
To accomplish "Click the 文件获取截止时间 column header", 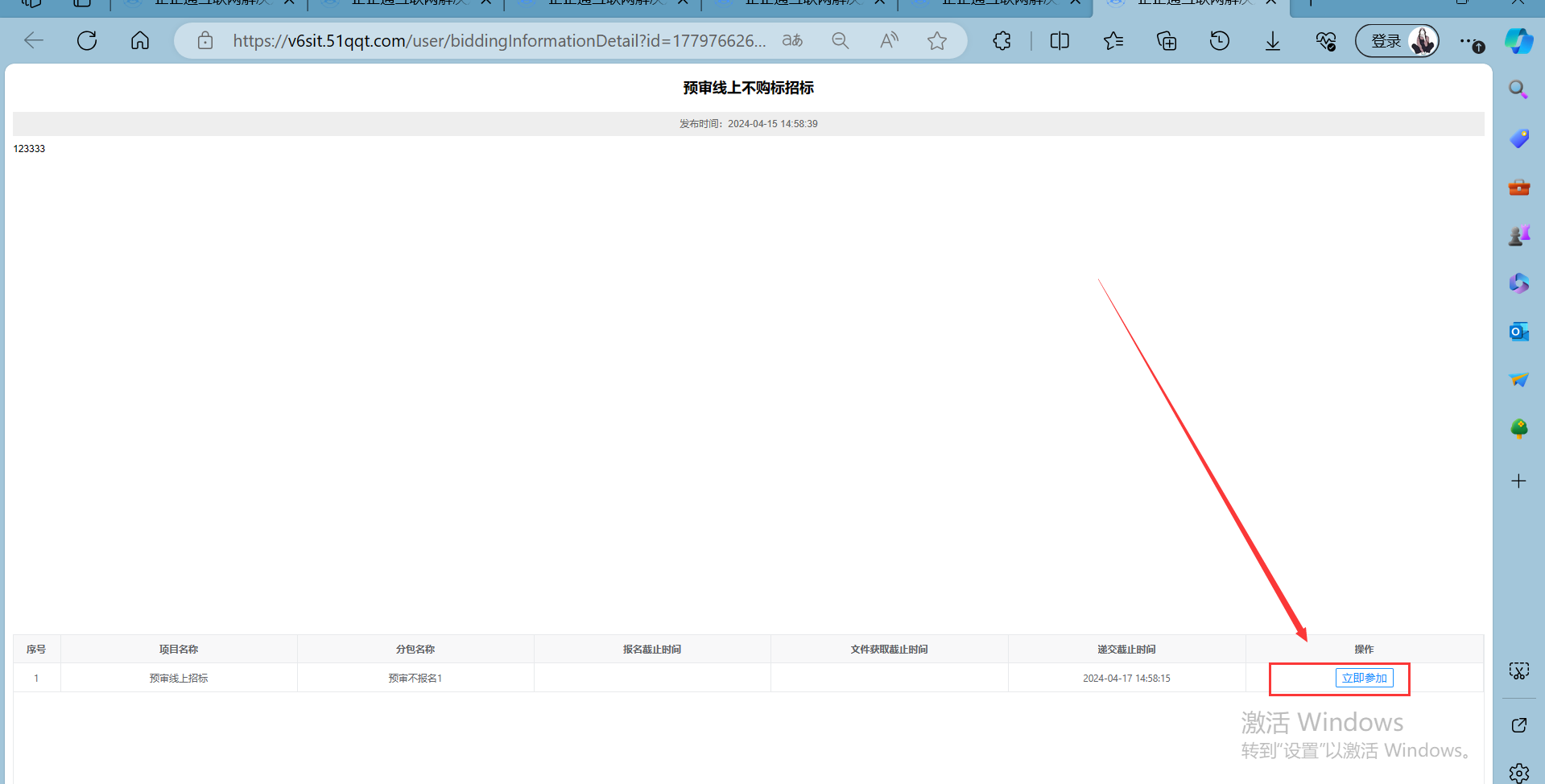I will [889, 649].
